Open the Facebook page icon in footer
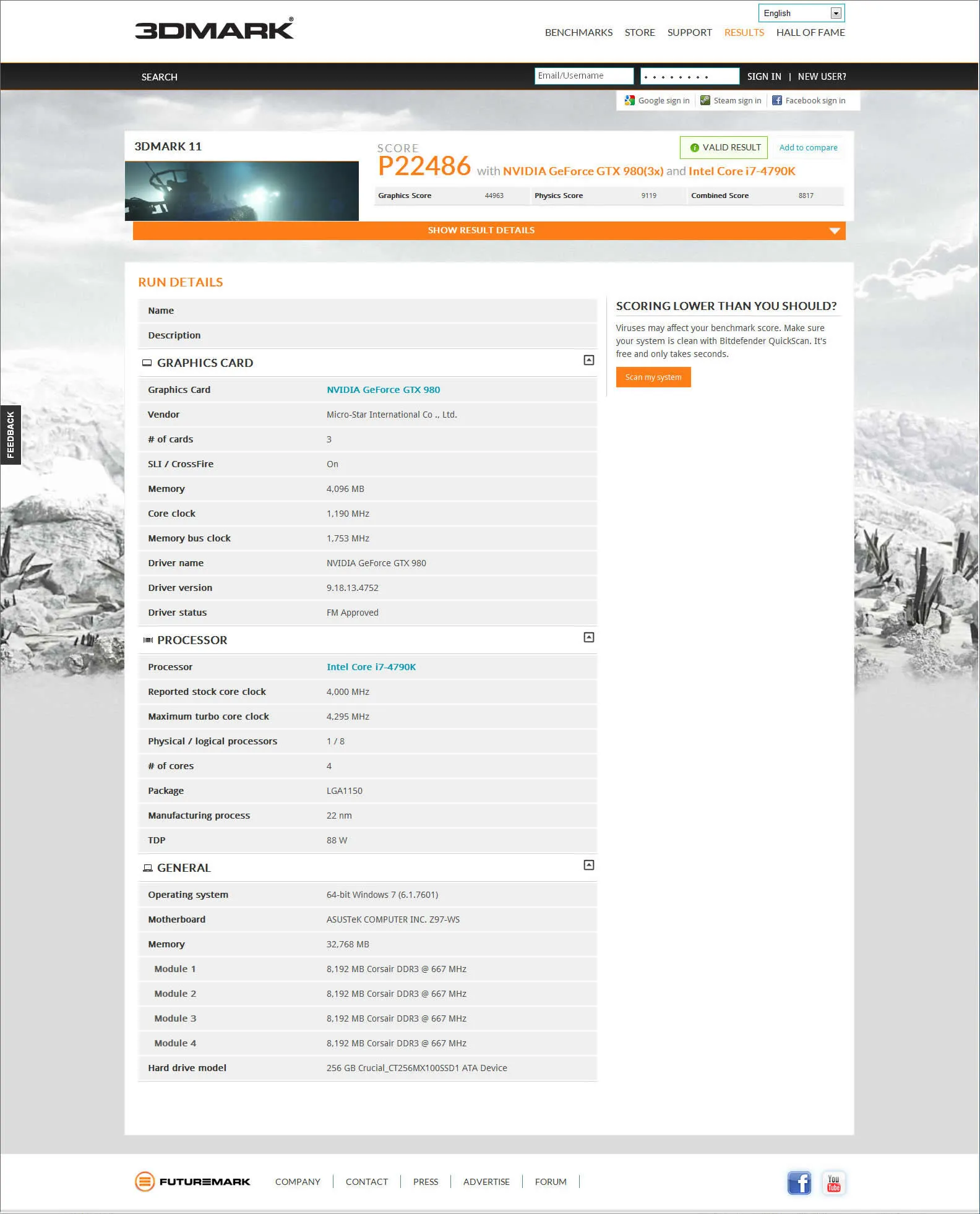This screenshot has width=980, height=1214. pyautogui.click(x=799, y=1182)
